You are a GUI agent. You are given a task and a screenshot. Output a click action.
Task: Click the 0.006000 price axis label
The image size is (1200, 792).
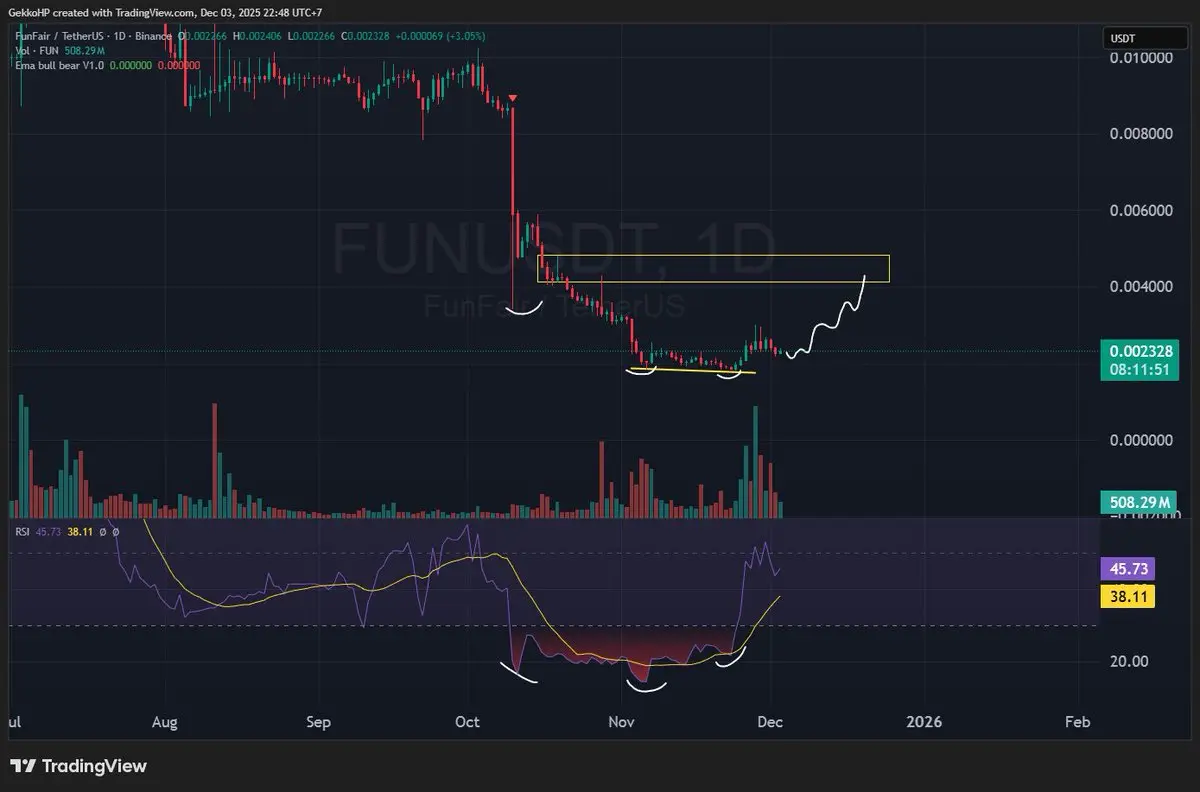point(1141,211)
